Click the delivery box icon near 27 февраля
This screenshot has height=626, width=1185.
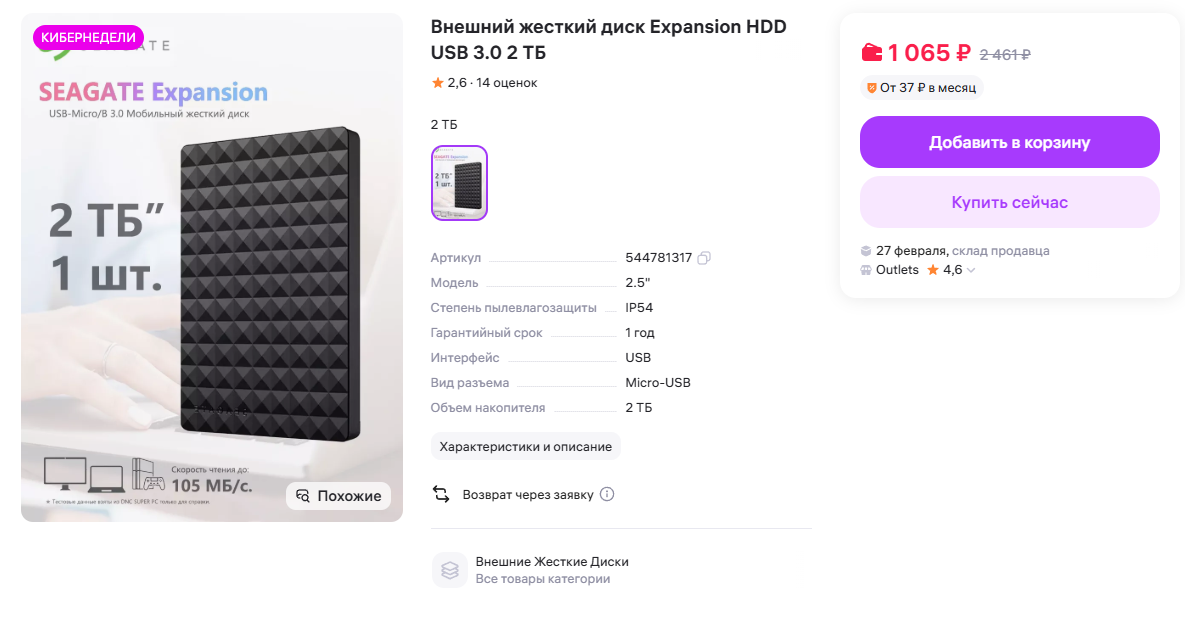(866, 251)
